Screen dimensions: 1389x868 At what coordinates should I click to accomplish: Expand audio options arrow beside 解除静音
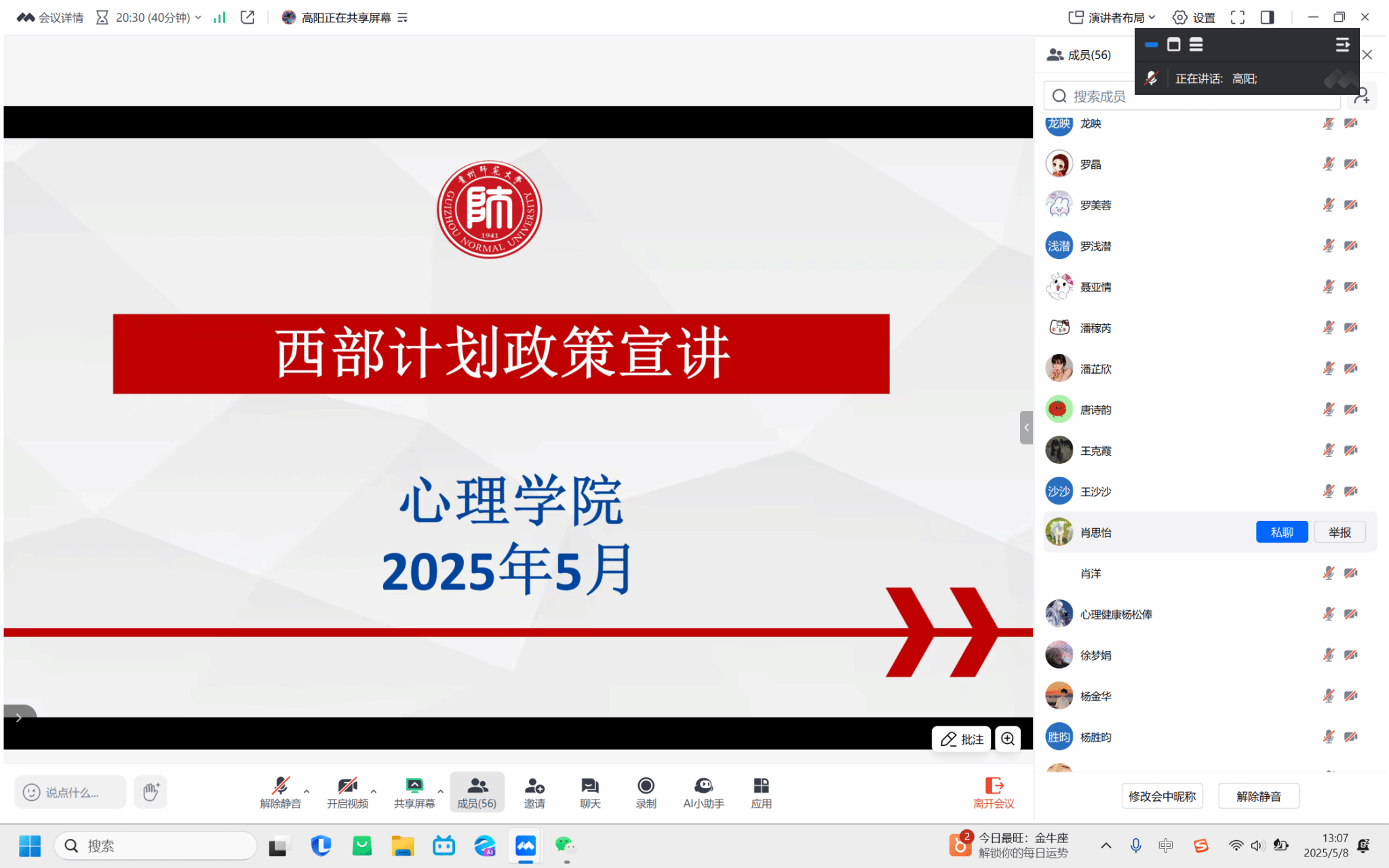tap(307, 791)
